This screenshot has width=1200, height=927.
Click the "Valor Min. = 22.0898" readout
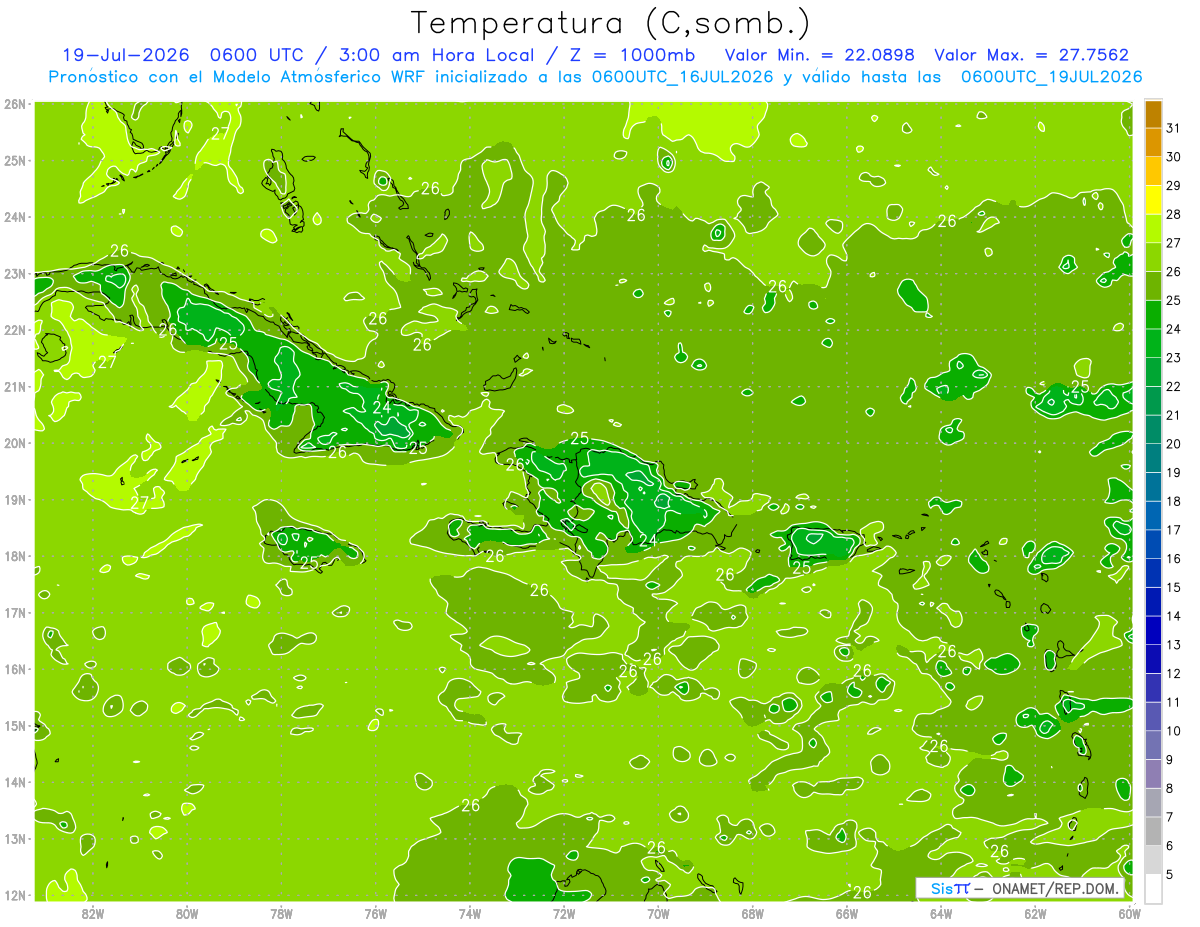[819, 55]
